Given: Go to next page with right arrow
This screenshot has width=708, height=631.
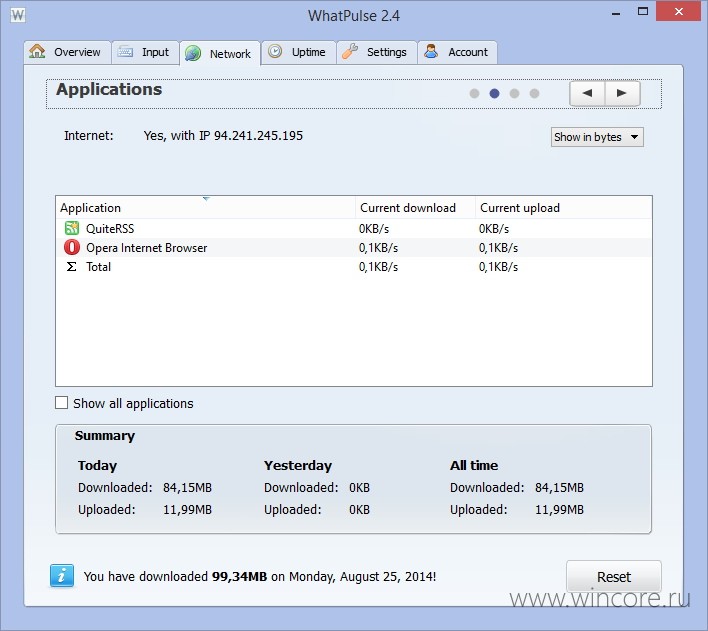Looking at the screenshot, I should tap(622, 93).
